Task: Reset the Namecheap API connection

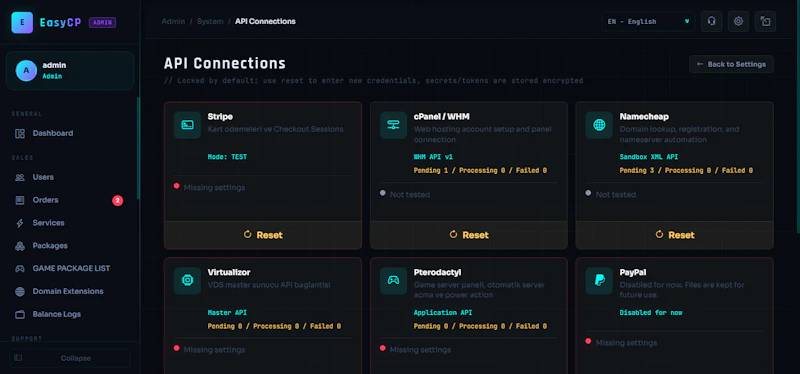Action: point(674,235)
